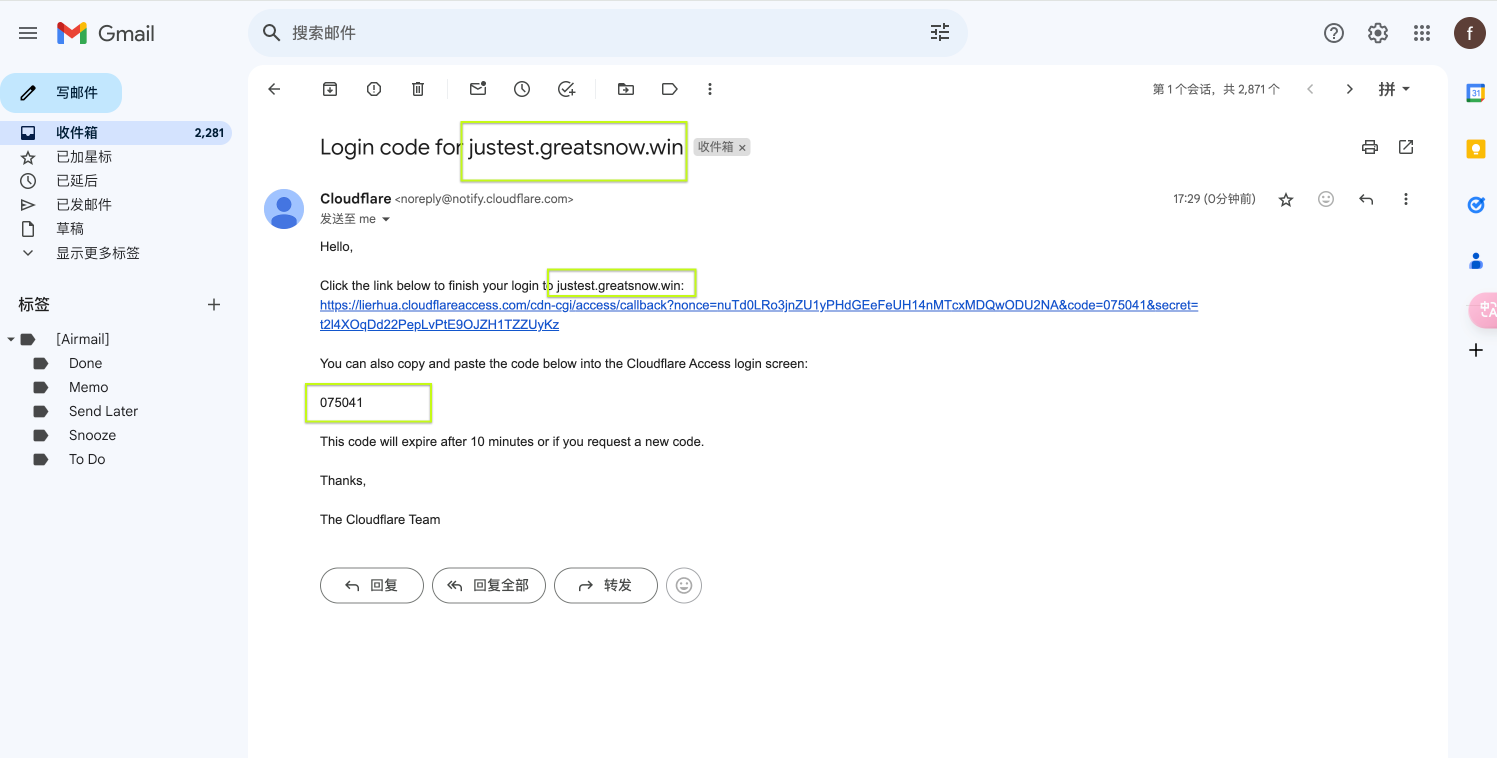The width and height of the screenshot is (1497, 758).
Task: Mark the email as unread
Action: (x=478, y=89)
